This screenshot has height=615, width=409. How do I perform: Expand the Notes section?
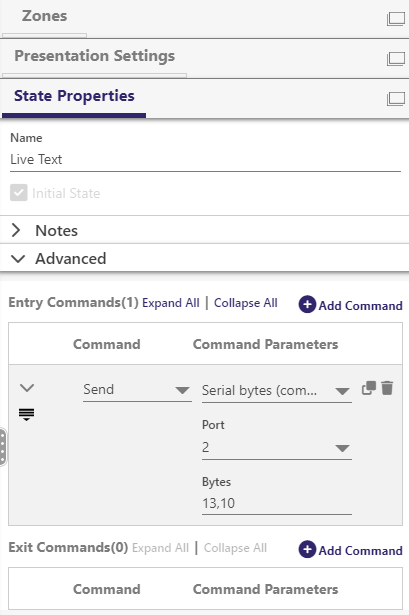(x=16, y=230)
